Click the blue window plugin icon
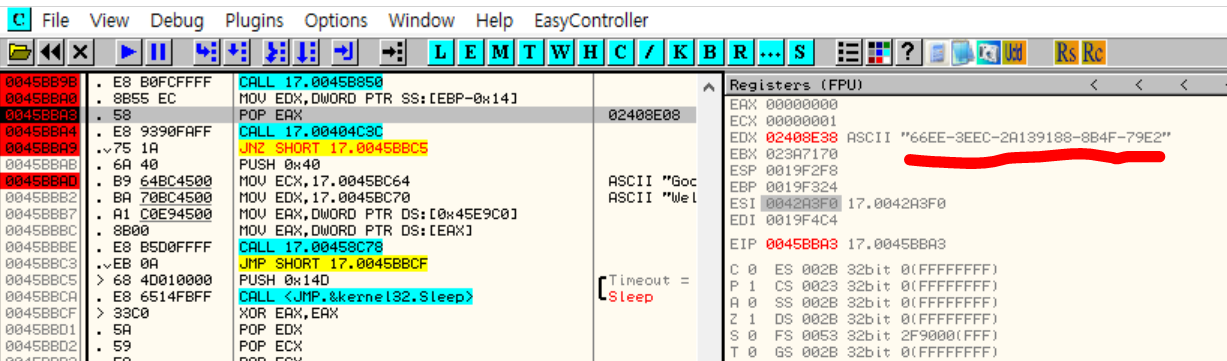The height and width of the screenshot is (361, 1227). point(963,51)
